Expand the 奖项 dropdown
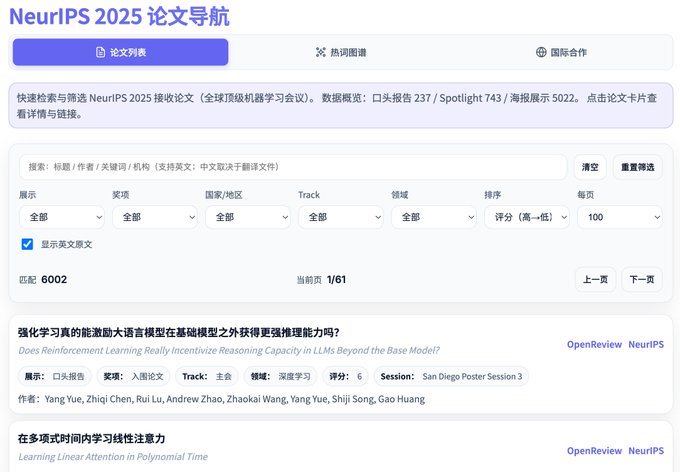This screenshot has height=472, width=680. (x=155, y=217)
